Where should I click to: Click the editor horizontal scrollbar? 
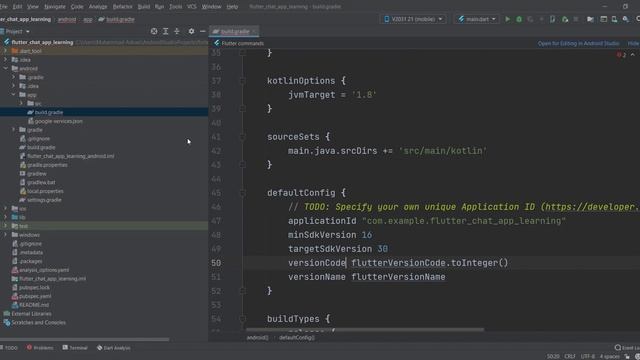pos(365,329)
